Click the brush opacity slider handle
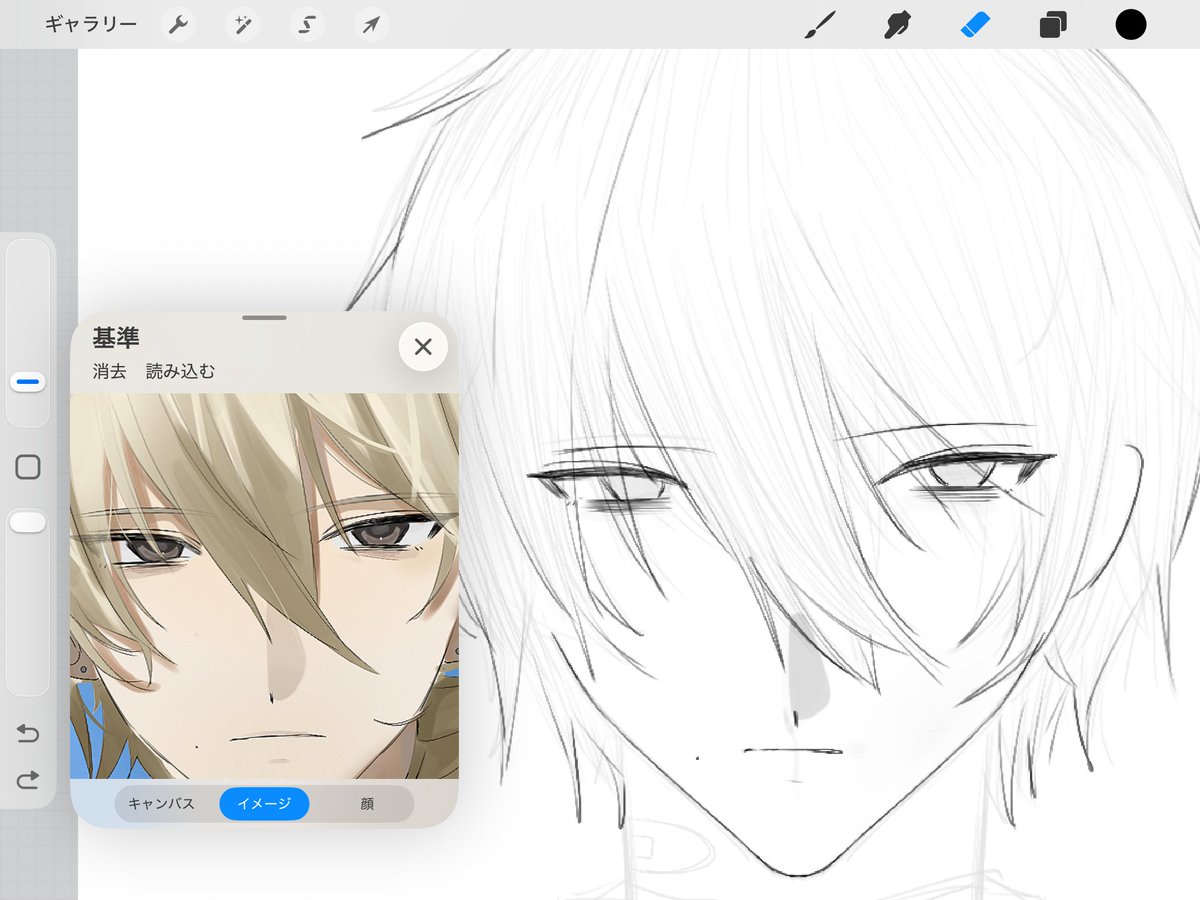The width and height of the screenshot is (1200, 900). coord(28,522)
